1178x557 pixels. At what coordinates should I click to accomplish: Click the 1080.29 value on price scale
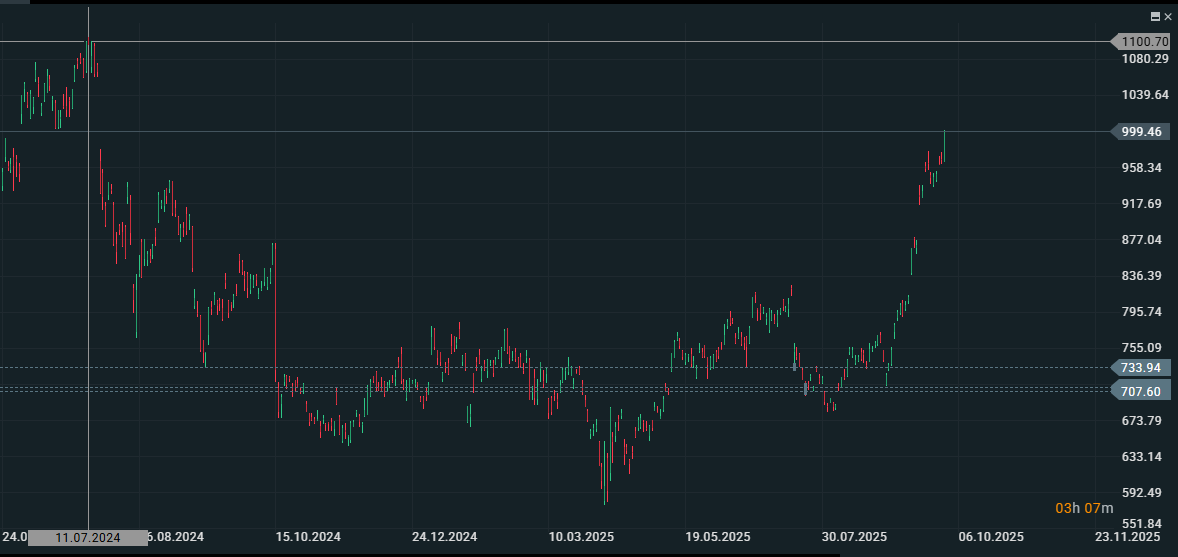click(x=1144, y=59)
